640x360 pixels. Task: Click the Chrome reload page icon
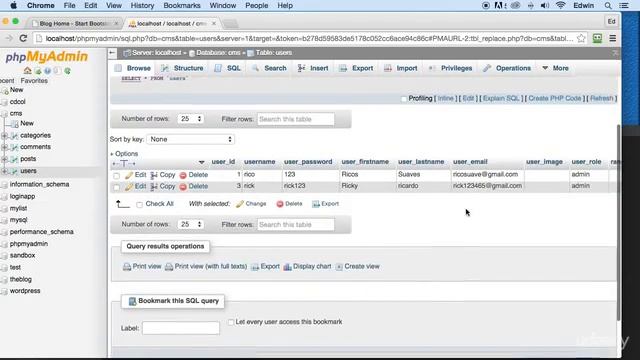coord(23,38)
